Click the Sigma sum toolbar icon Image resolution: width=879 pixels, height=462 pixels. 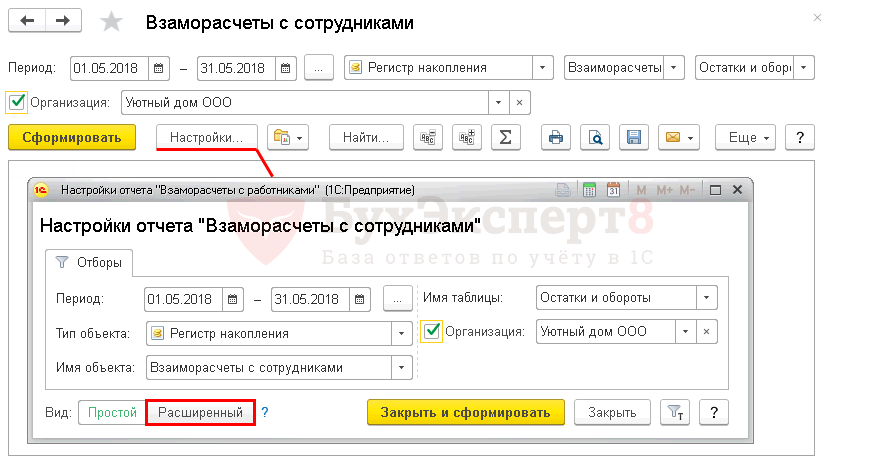506,137
